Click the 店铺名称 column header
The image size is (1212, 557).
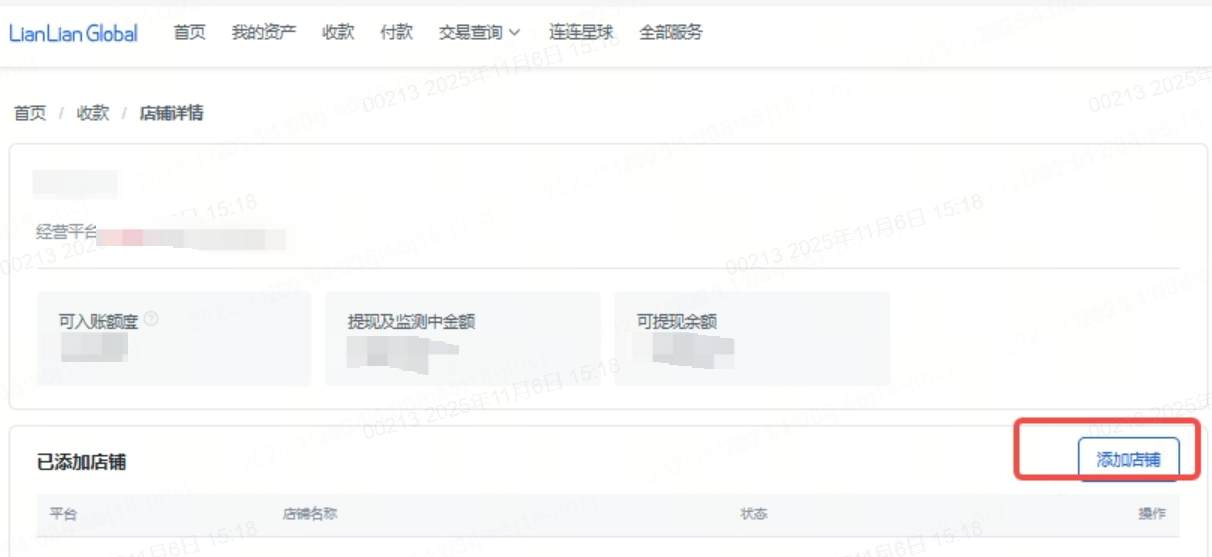pos(310,514)
